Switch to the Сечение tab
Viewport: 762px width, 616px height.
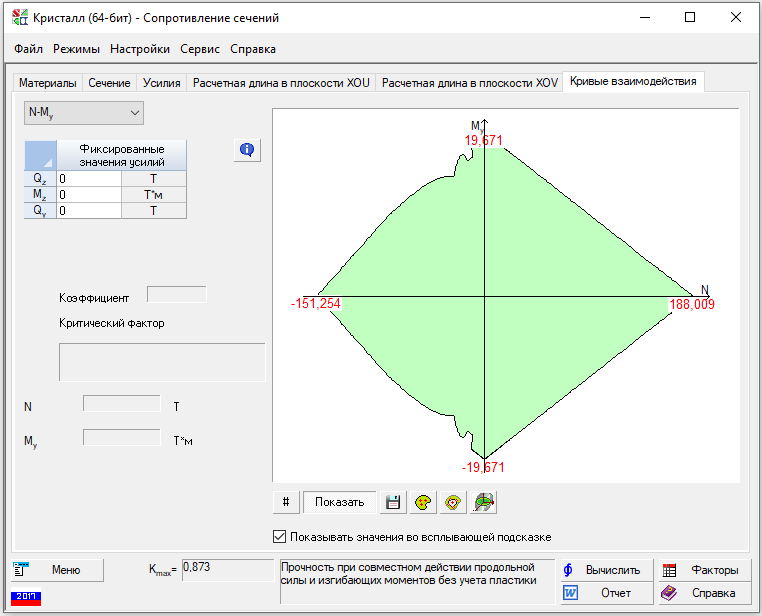pyautogui.click(x=109, y=83)
